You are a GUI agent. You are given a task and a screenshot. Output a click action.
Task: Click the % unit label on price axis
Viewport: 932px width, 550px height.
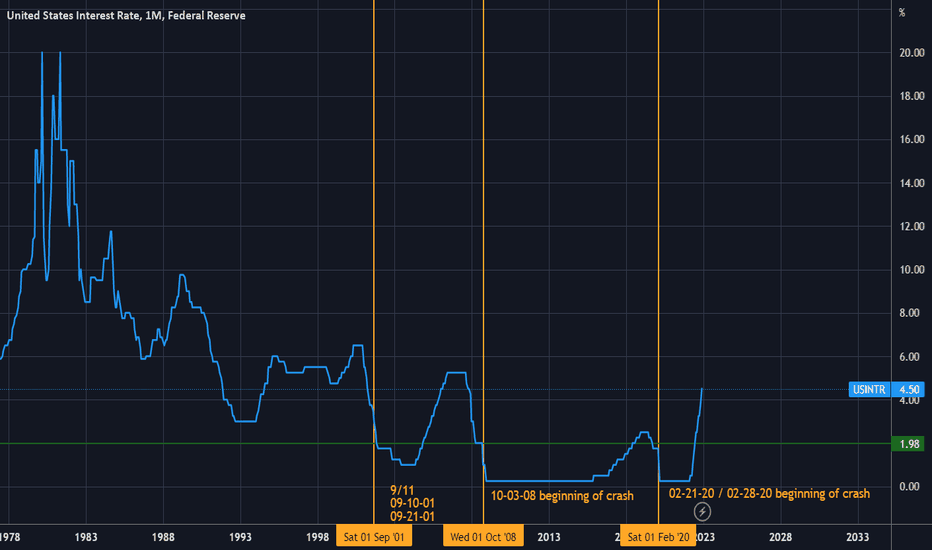(902, 12)
